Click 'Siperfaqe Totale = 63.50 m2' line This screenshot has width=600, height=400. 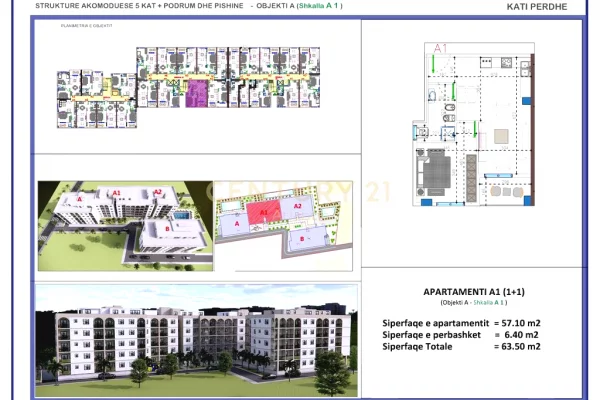point(461,347)
